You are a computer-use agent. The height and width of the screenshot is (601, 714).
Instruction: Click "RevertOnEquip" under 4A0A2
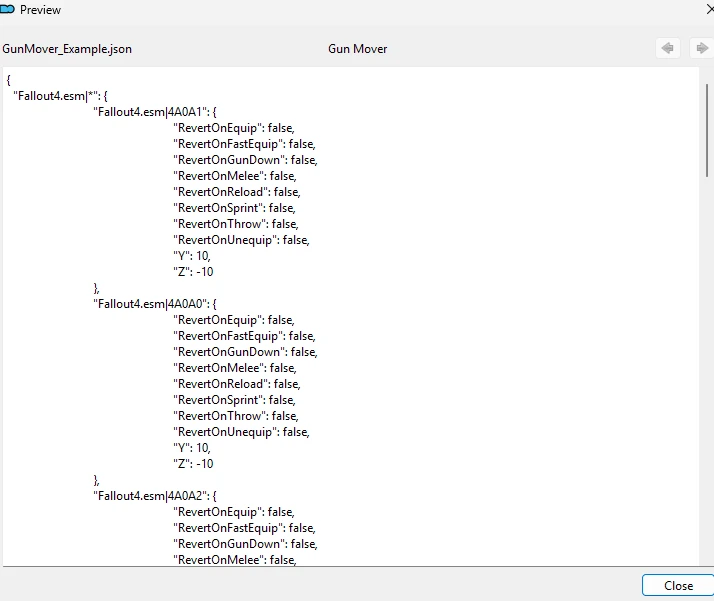tap(234, 512)
